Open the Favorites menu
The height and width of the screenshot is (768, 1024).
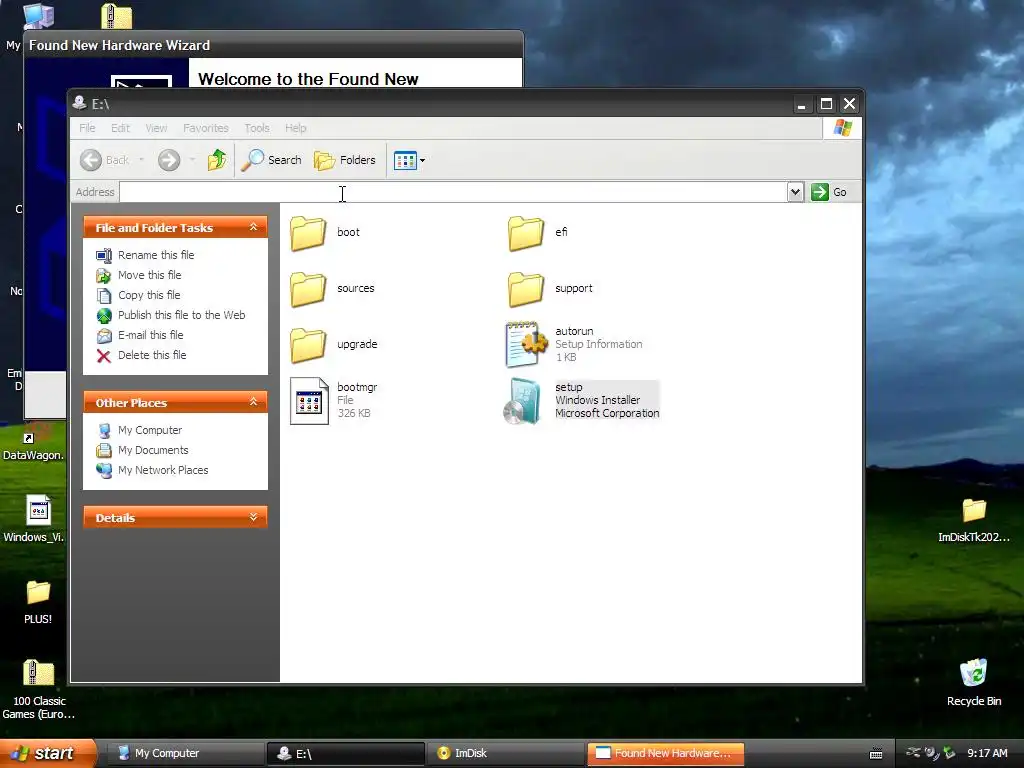(x=206, y=128)
